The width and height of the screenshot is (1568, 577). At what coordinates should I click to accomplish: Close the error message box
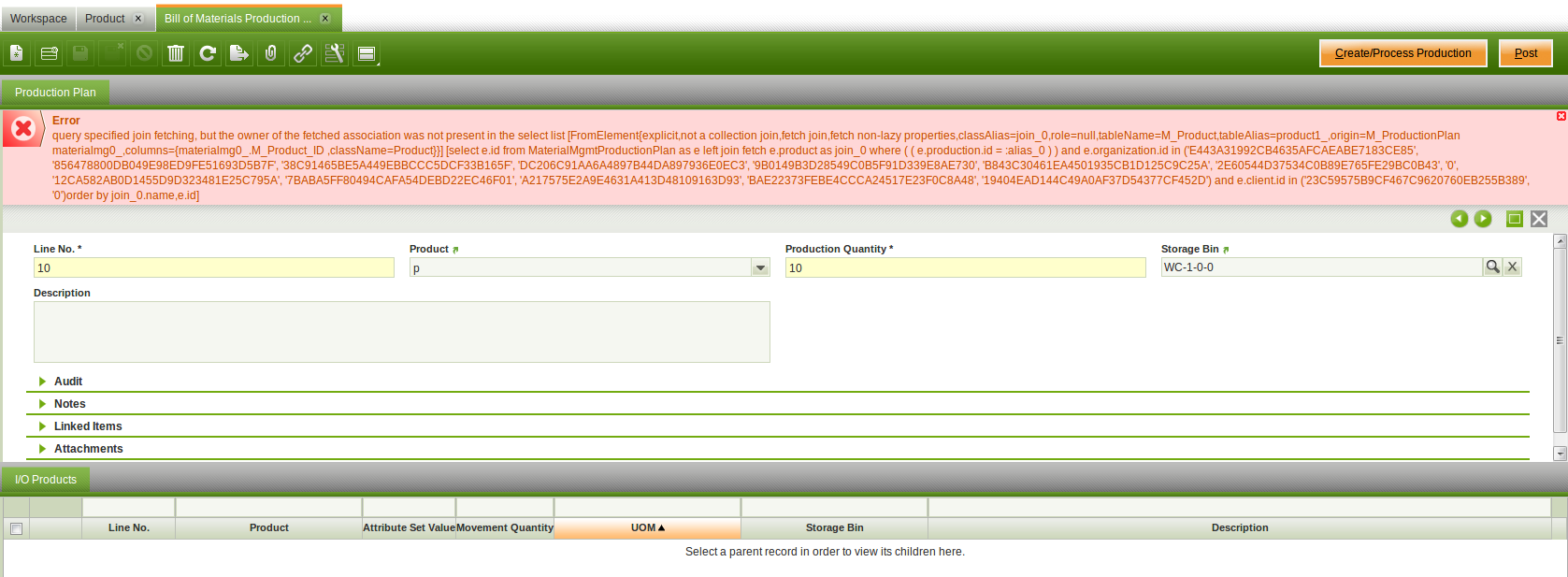1561,116
